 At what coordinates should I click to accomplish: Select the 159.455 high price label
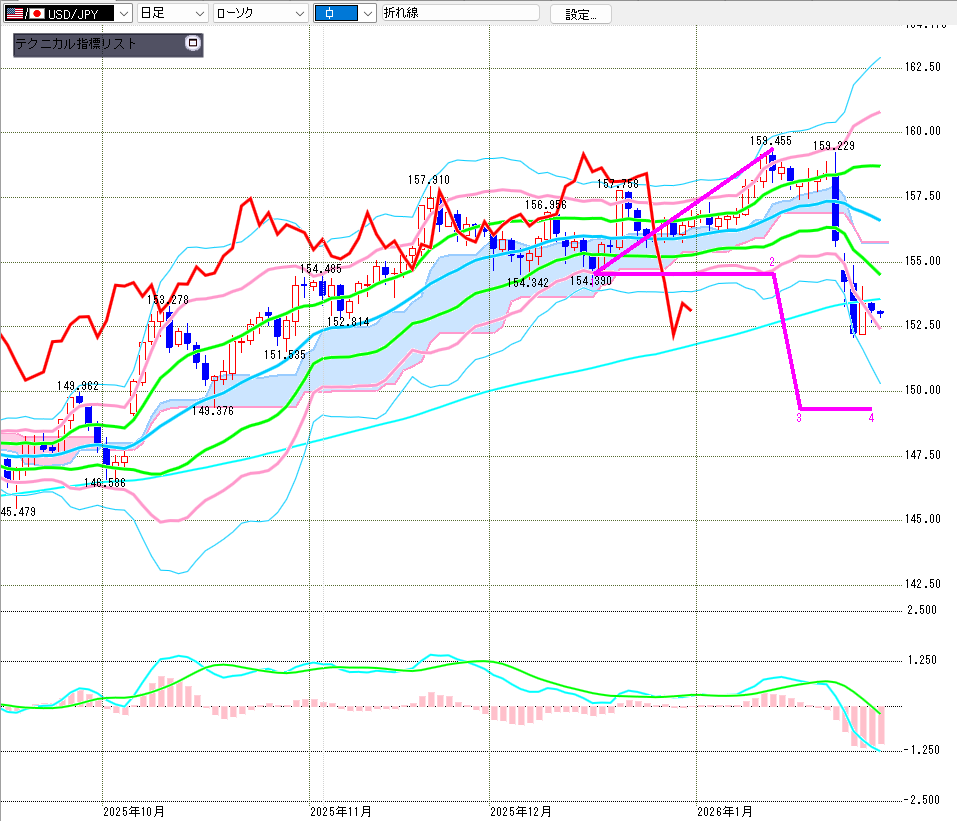pos(770,141)
